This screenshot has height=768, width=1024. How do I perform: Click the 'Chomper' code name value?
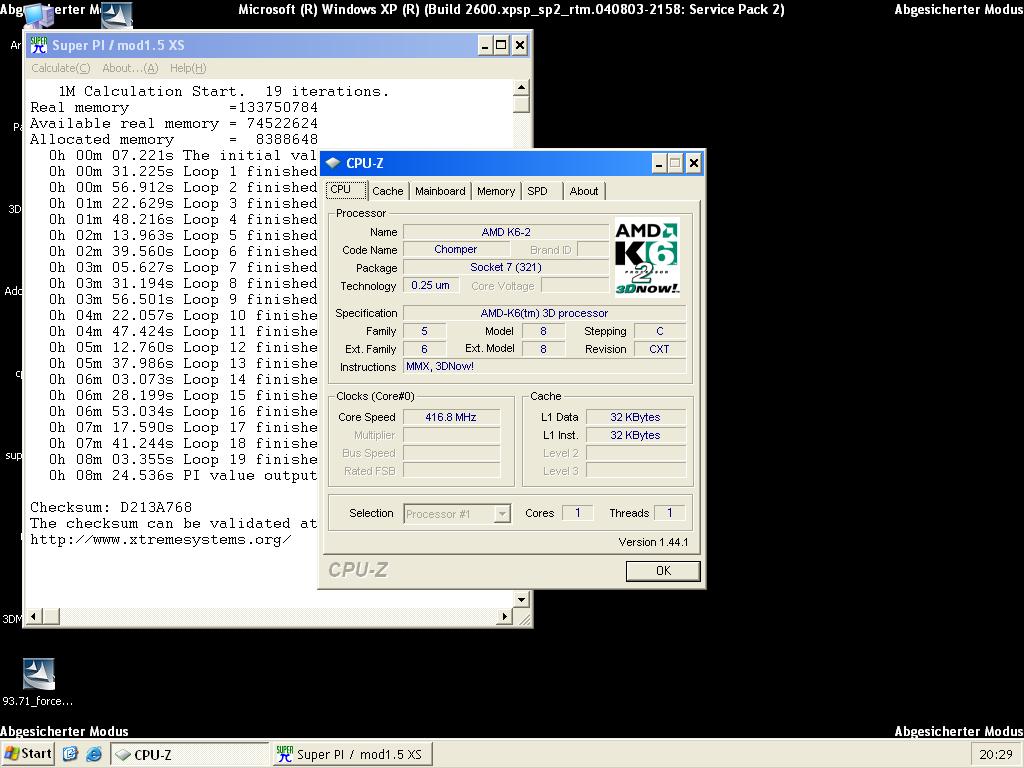[x=455, y=249]
